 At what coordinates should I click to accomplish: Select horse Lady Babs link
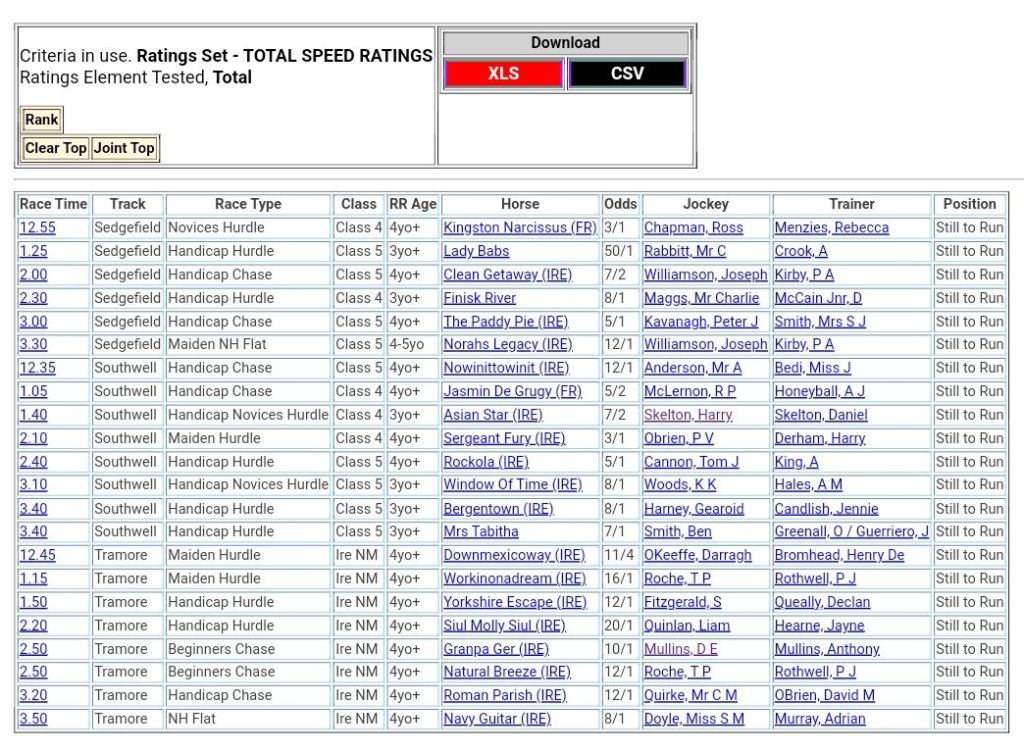(476, 251)
